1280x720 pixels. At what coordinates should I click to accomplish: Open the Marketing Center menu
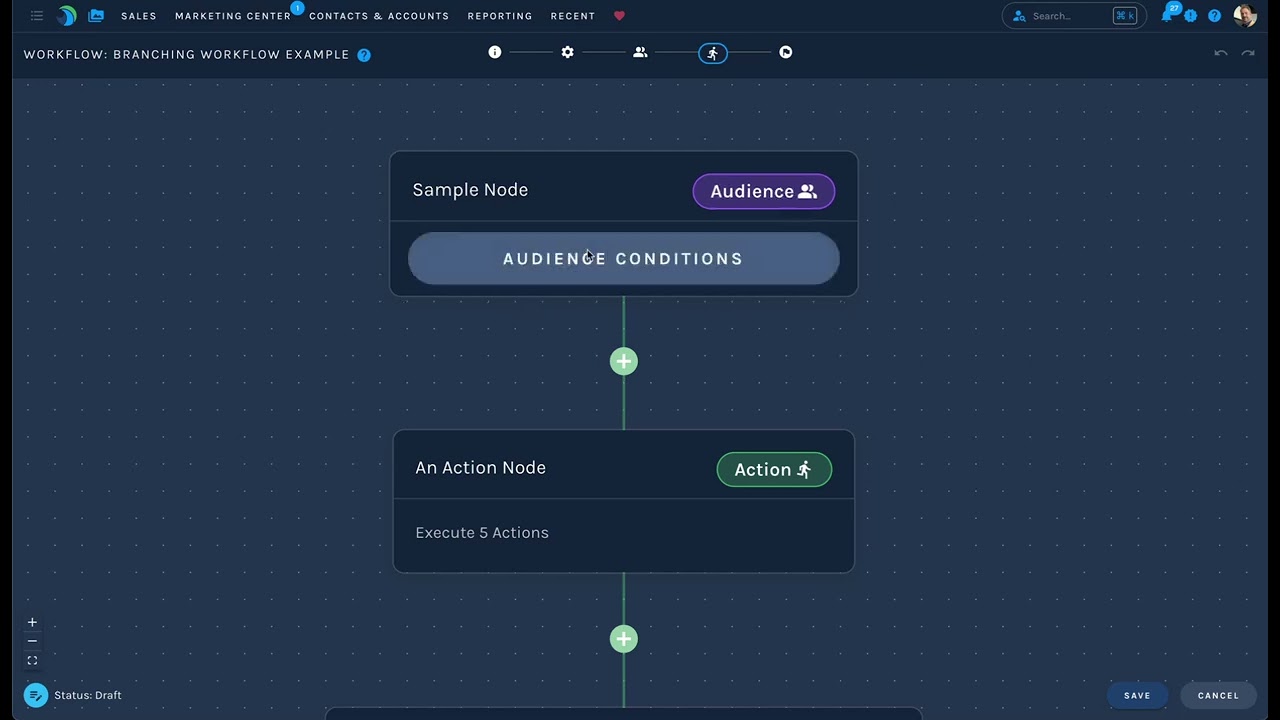pyautogui.click(x=233, y=16)
